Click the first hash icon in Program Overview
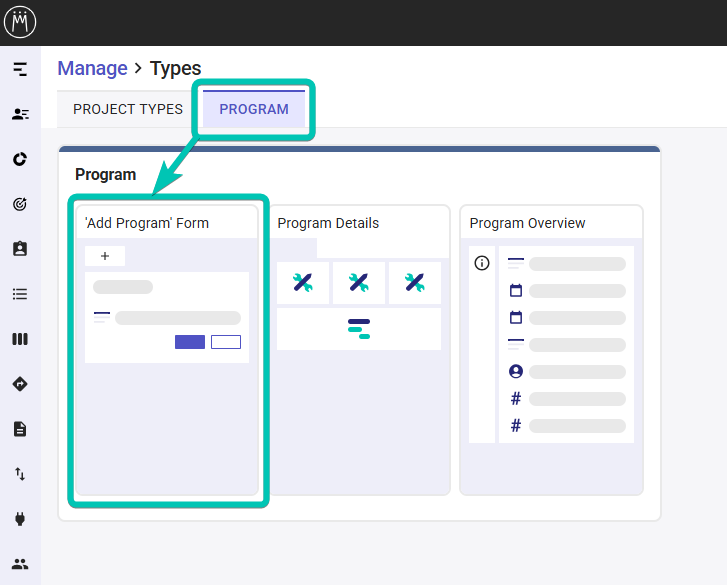 coord(516,399)
